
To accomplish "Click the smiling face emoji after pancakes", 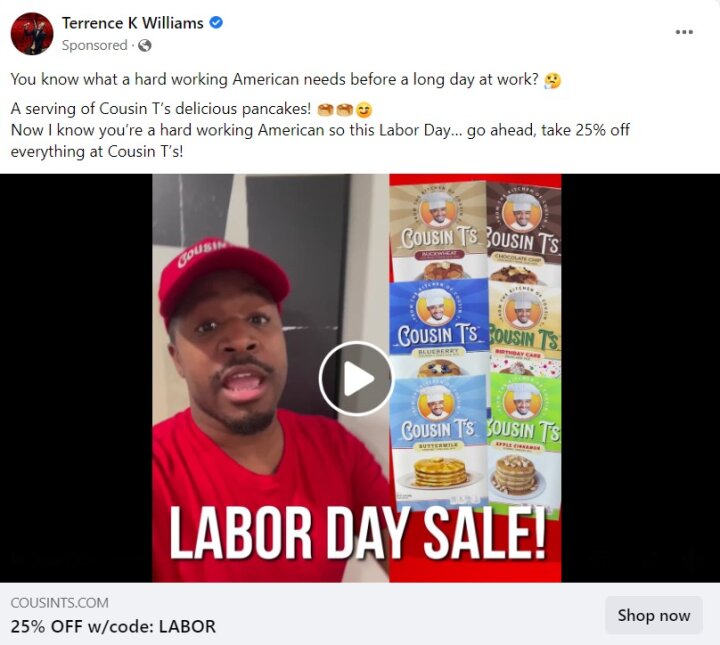I will click(x=364, y=110).
